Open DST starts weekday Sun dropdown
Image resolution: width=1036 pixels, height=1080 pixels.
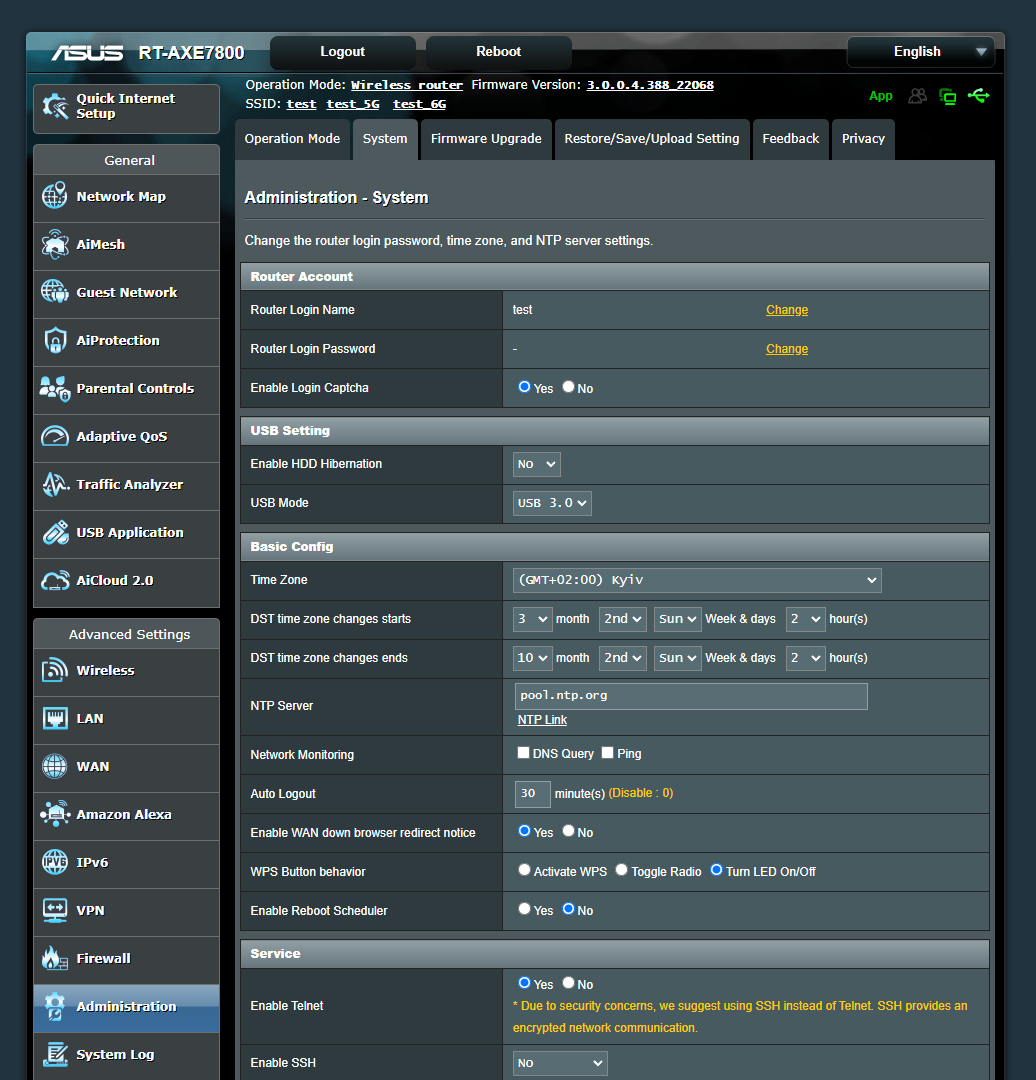point(678,619)
